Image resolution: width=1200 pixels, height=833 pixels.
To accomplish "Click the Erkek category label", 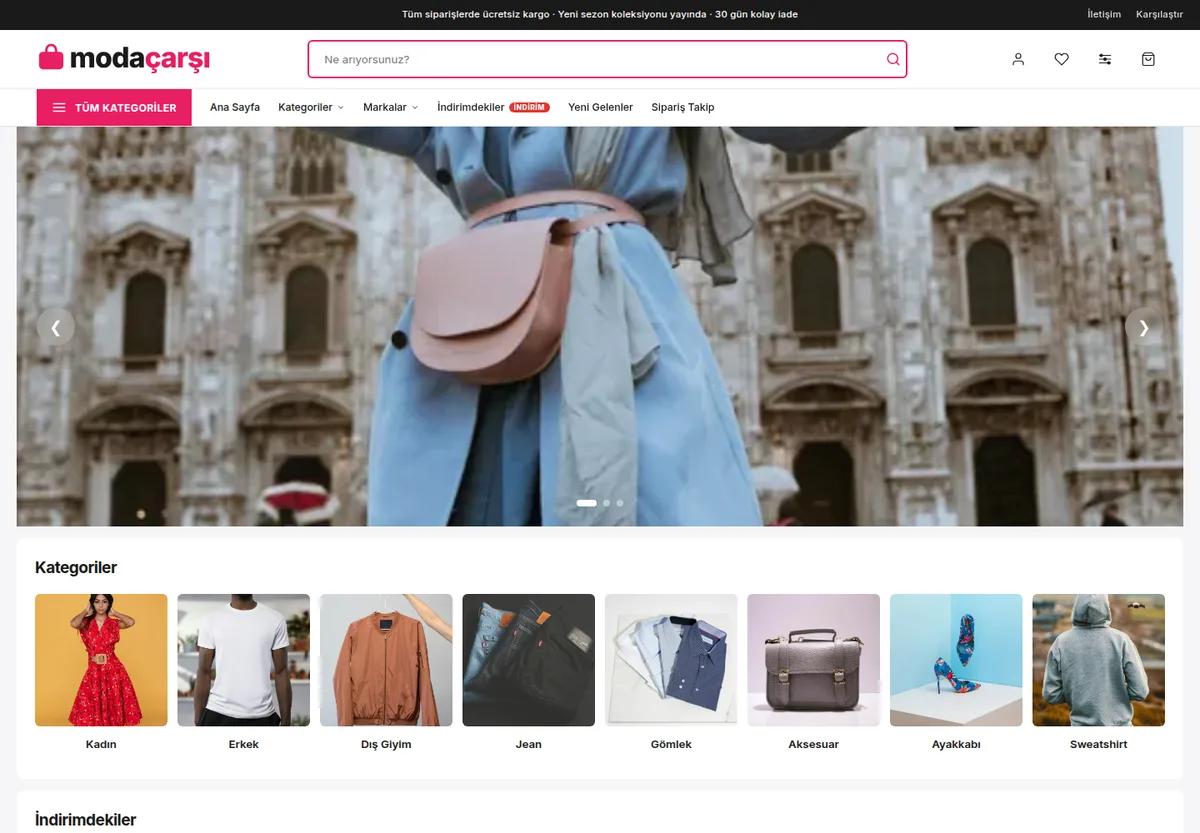I will pyautogui.click(x=244, y=744).
